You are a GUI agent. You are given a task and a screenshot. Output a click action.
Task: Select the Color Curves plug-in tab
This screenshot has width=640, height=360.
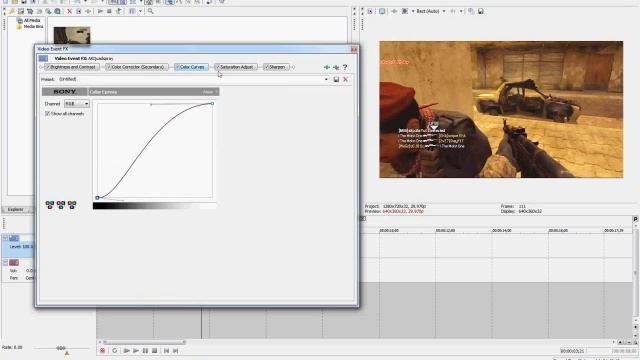191,67
